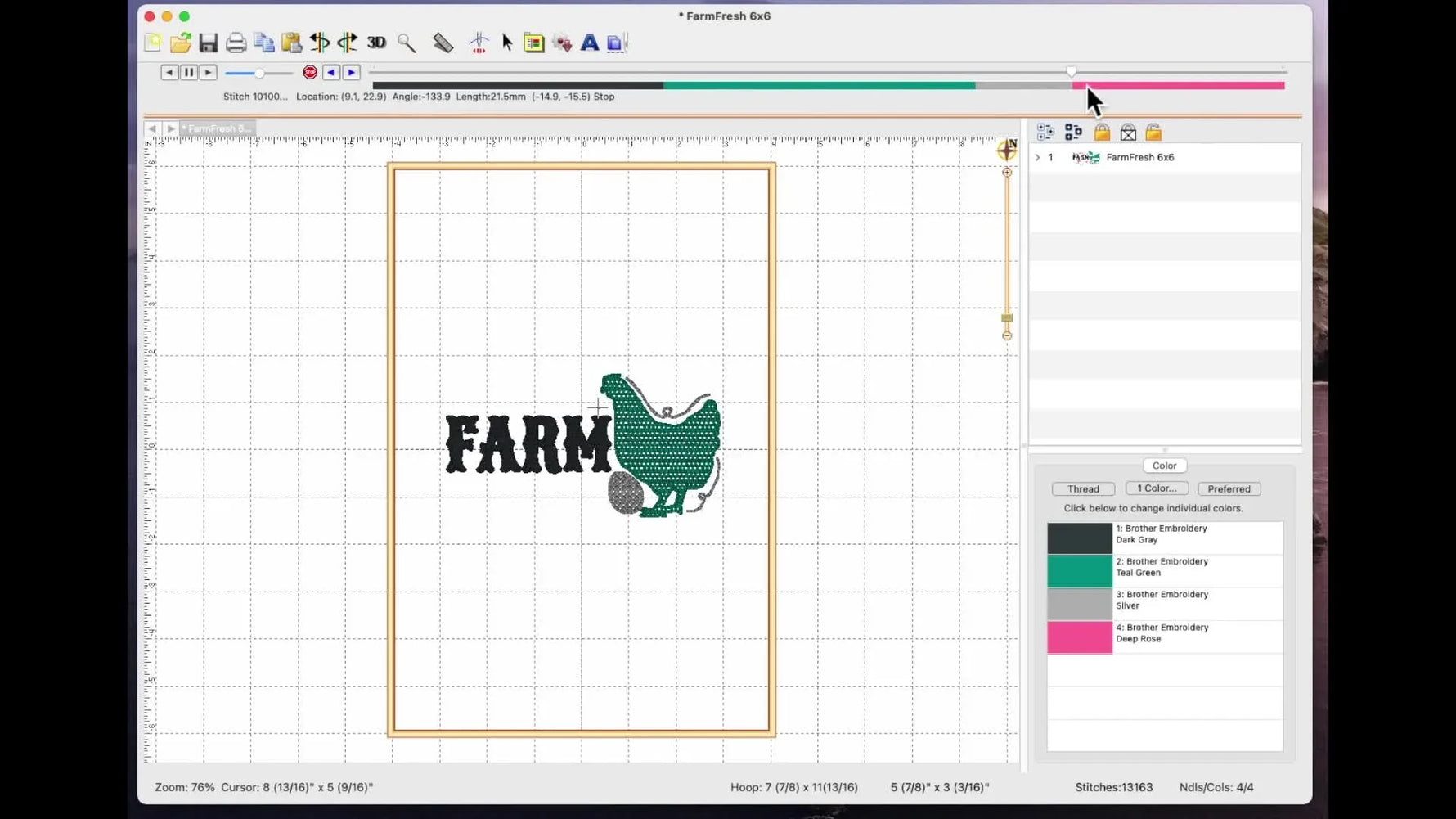The height and width of the screenshot is (819, 1456).
Task: Open the lettering tool with the A icon
Action: click(589, 43)
